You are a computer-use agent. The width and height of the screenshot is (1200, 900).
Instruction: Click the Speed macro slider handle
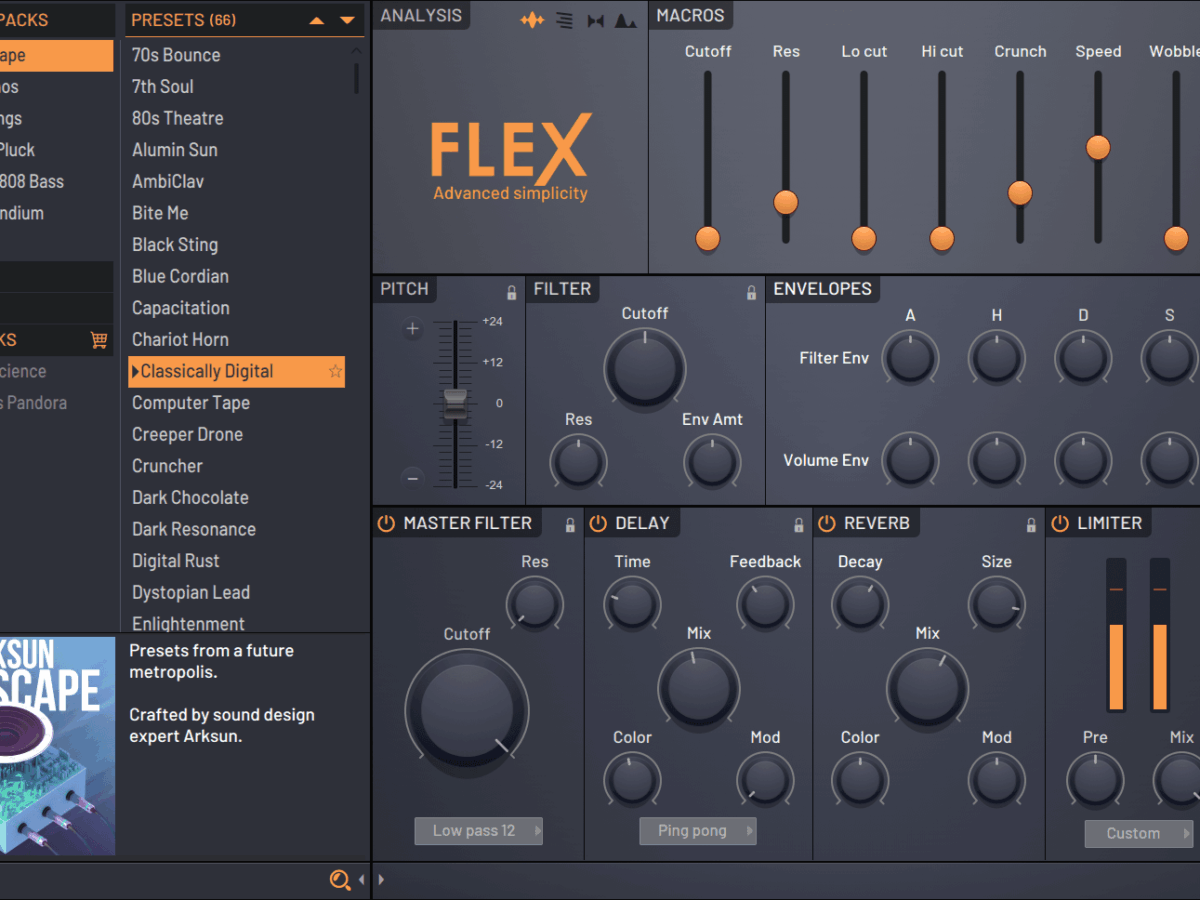tap(1098, 148)
